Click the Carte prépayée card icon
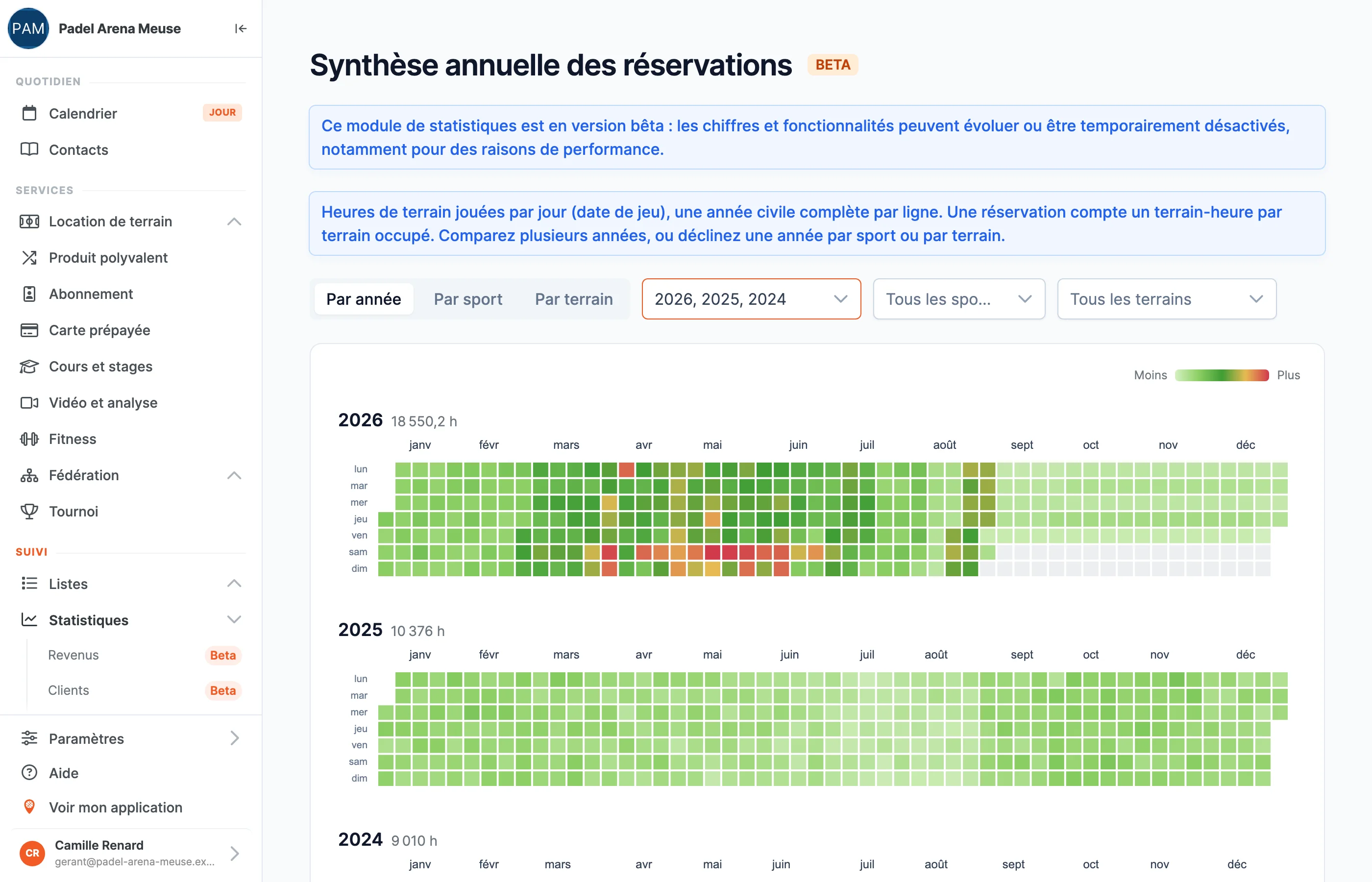Image resolution: width=1372 pixels, height=882 pixels. tap(29, 330)
